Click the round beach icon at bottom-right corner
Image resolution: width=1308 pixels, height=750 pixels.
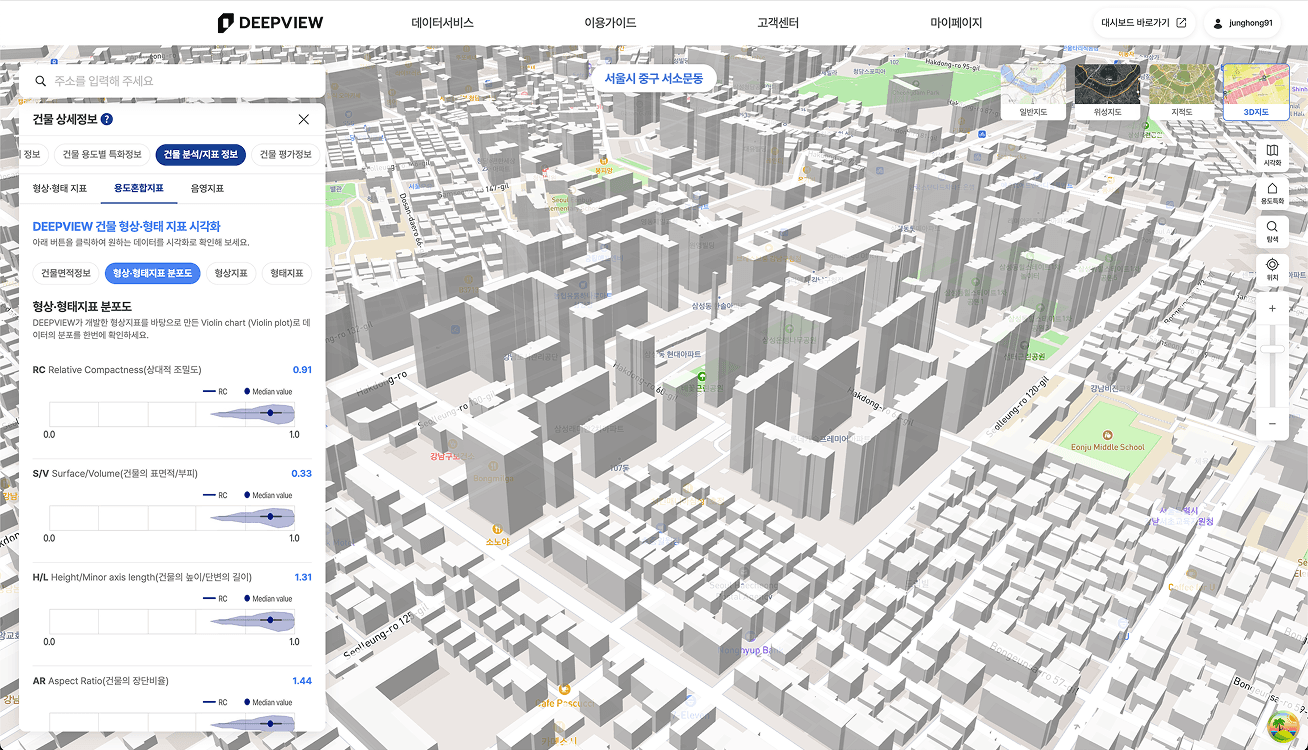pyautogui.click(x=1282, y=725)
